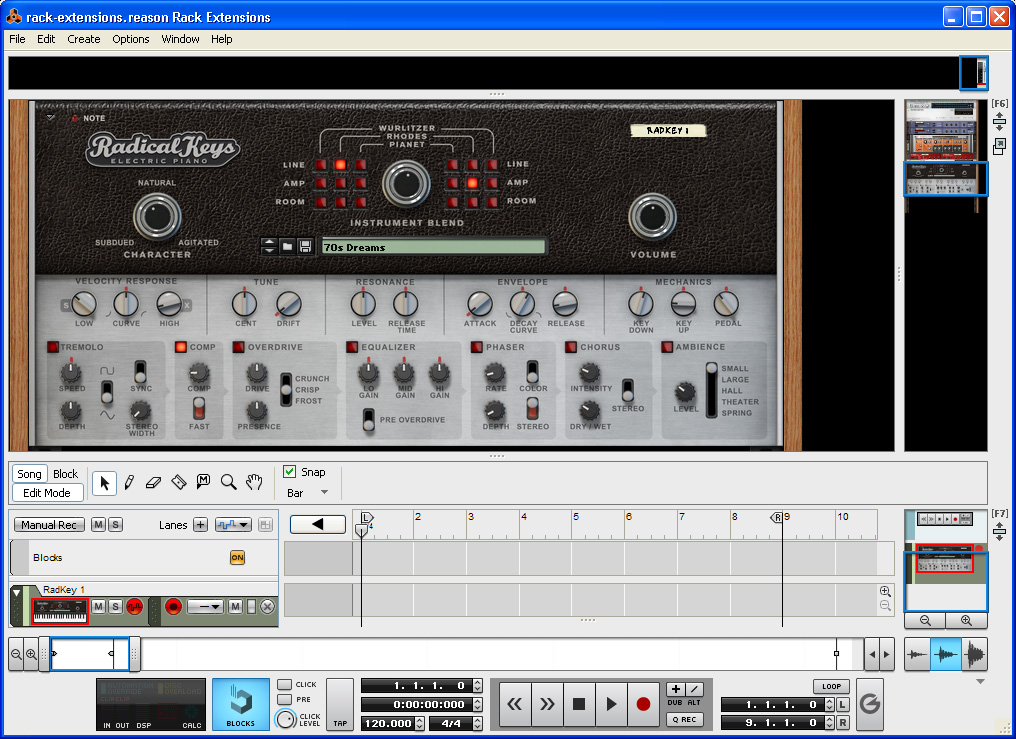This screenshot has width=1016, height=739.
Task: Click the Rewind button
Action: 514,703
